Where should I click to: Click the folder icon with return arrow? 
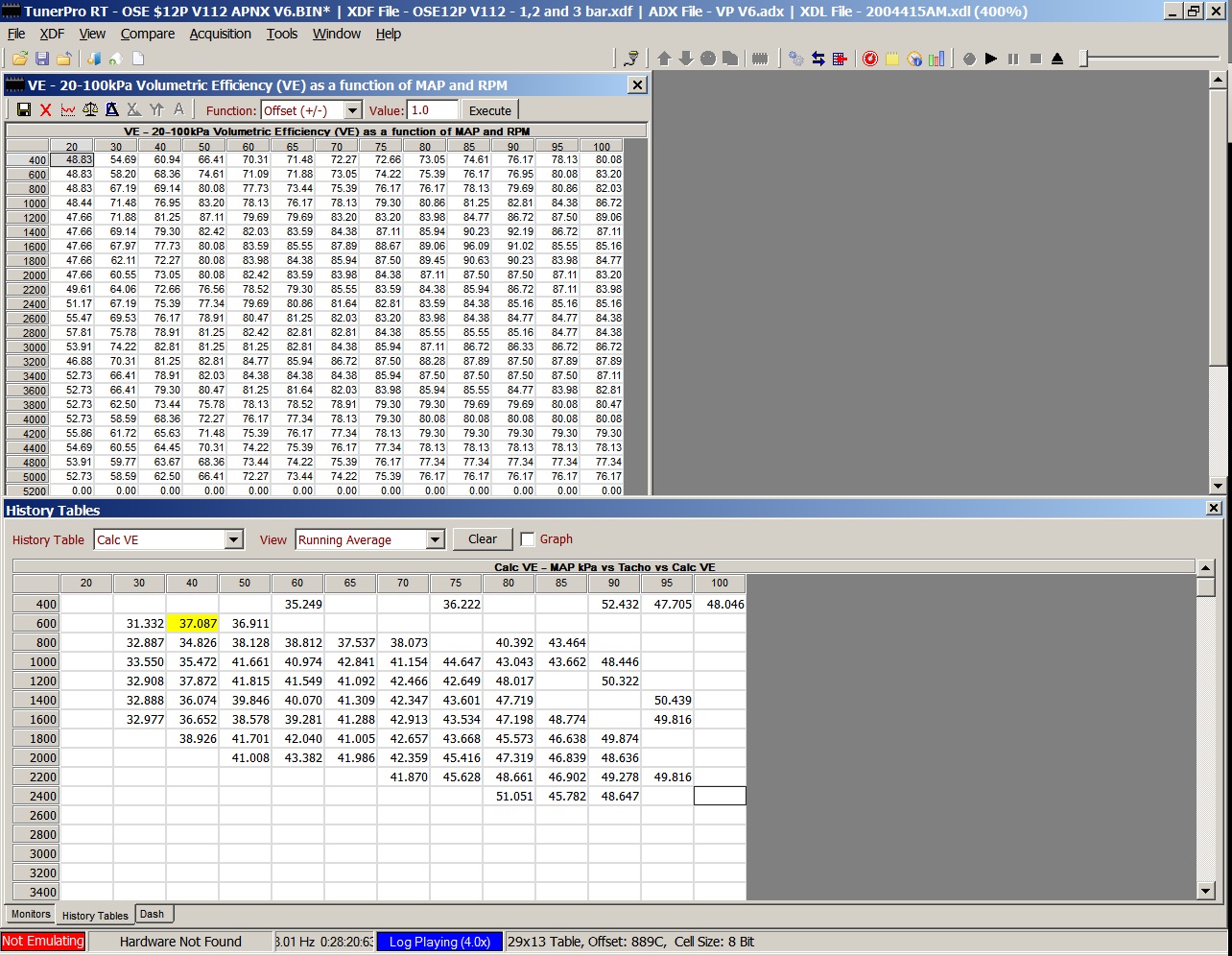[x=63, y=60]
